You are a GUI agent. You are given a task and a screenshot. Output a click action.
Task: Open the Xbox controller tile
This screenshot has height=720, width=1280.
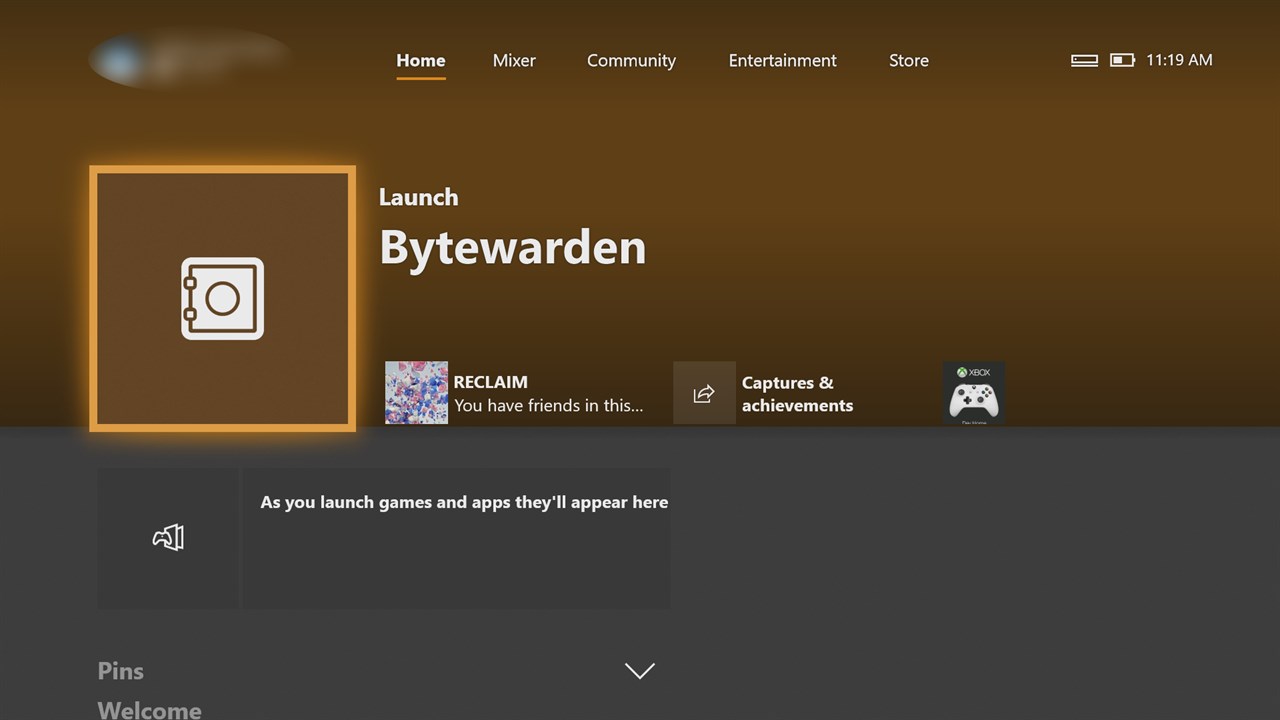coord(973,393)
